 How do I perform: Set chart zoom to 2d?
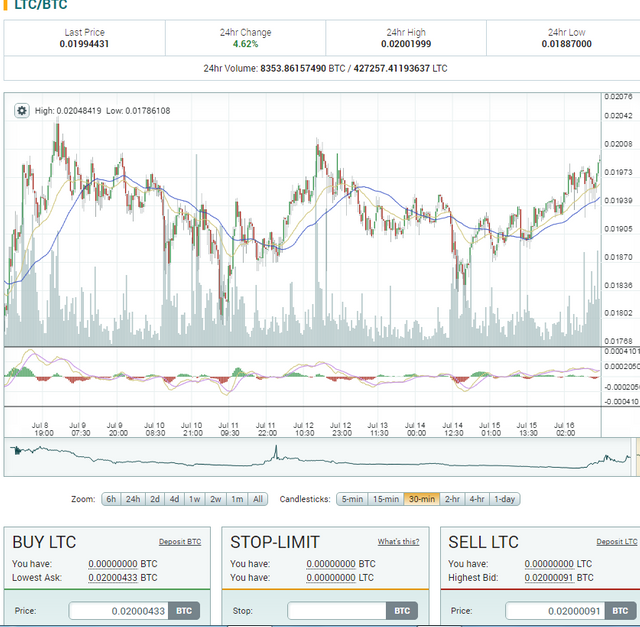(x=155, y=499)
